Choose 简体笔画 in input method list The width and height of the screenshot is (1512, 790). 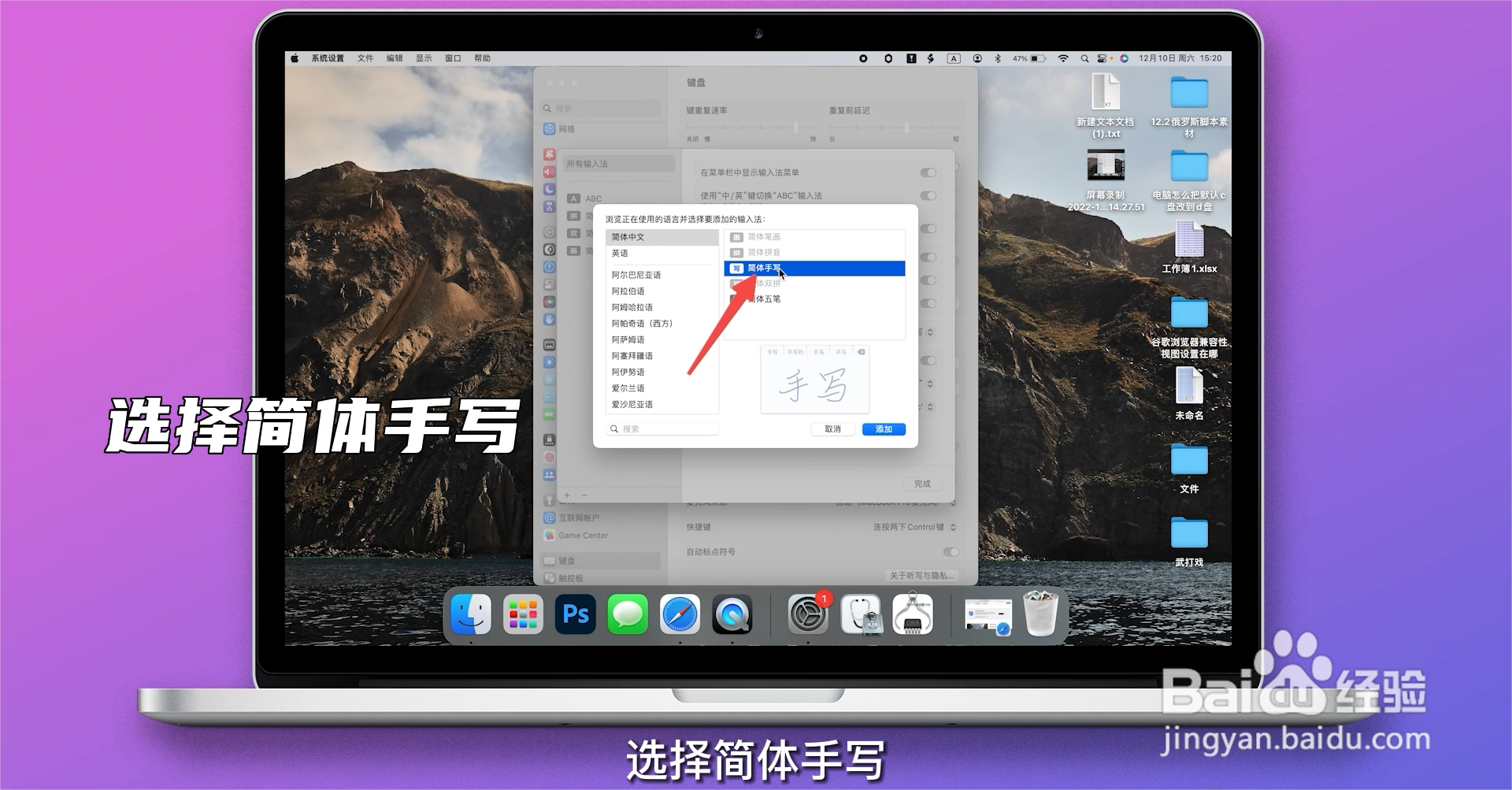(x=814, y=237)
